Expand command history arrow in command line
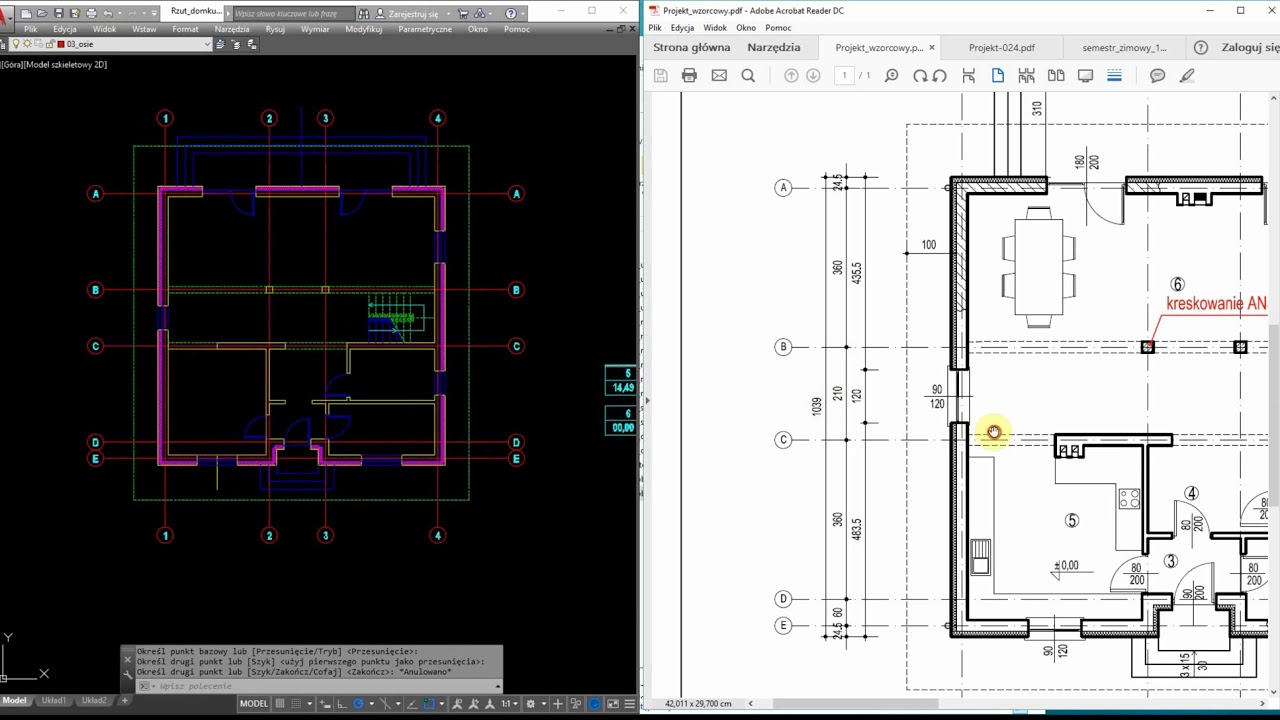The image size is (1280, 720). pos(497,686)
